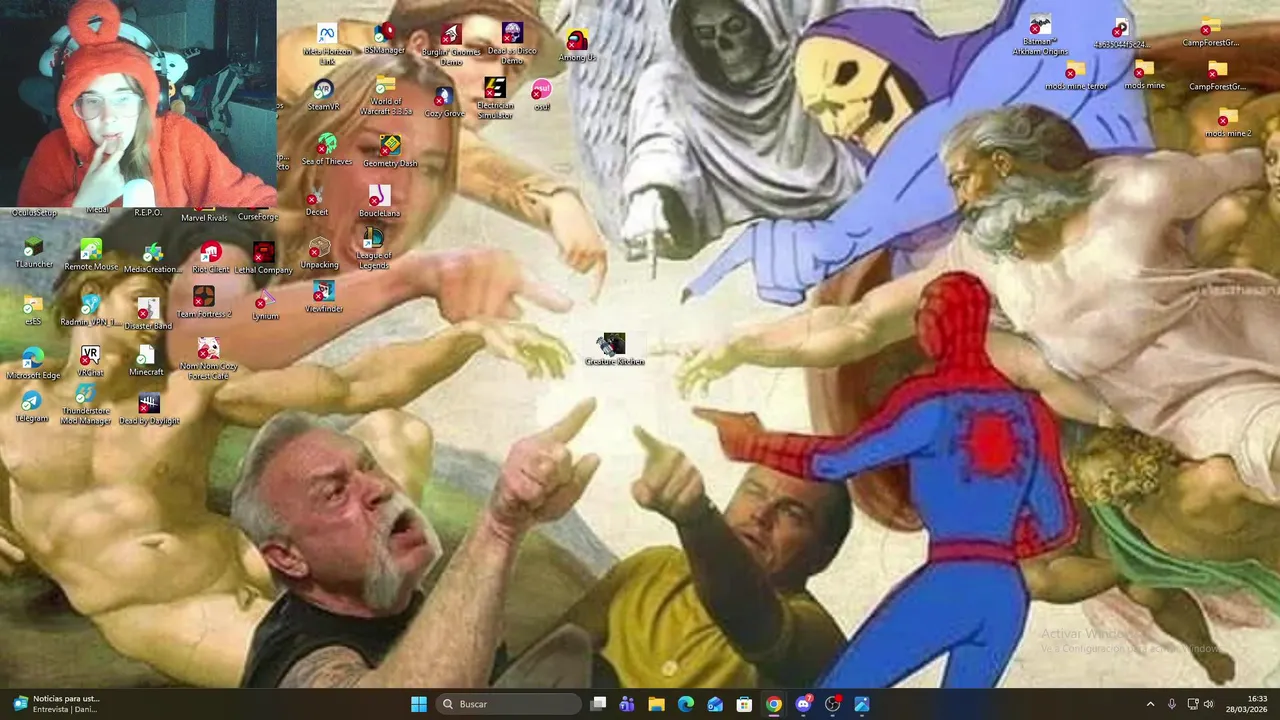Launch BSManager from the desktop

click(384, 39)
